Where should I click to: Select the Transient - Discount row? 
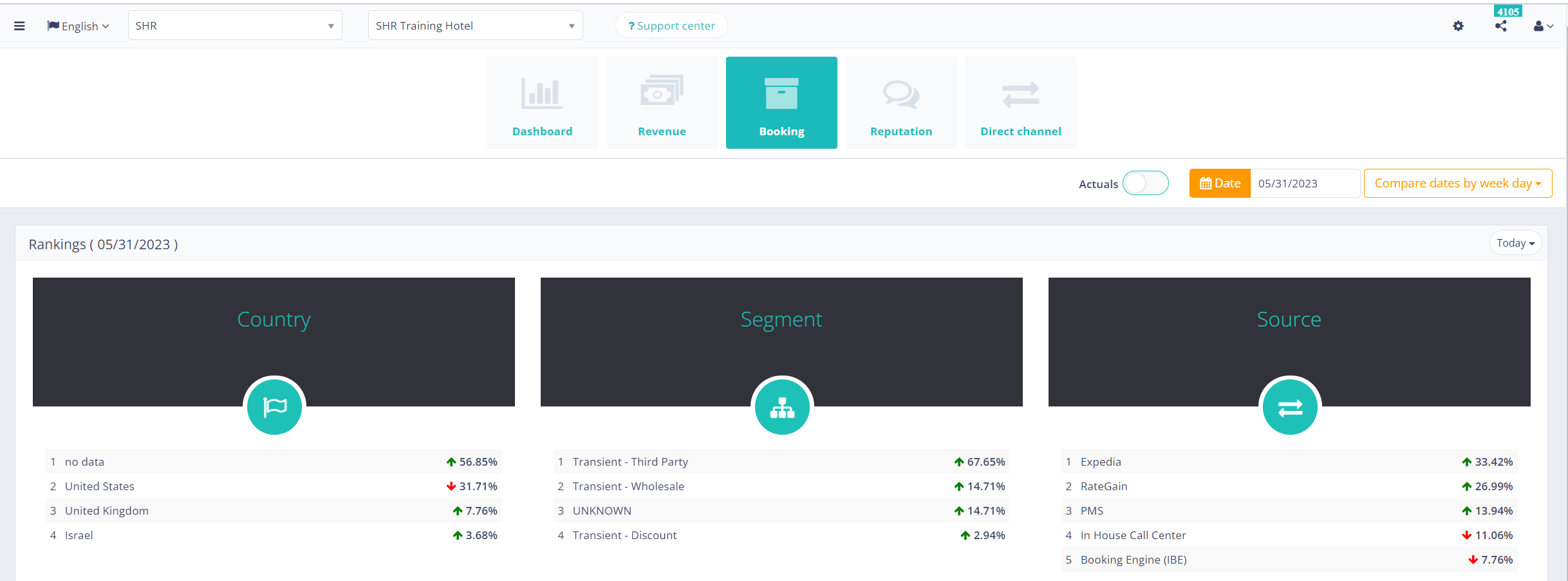781,535
